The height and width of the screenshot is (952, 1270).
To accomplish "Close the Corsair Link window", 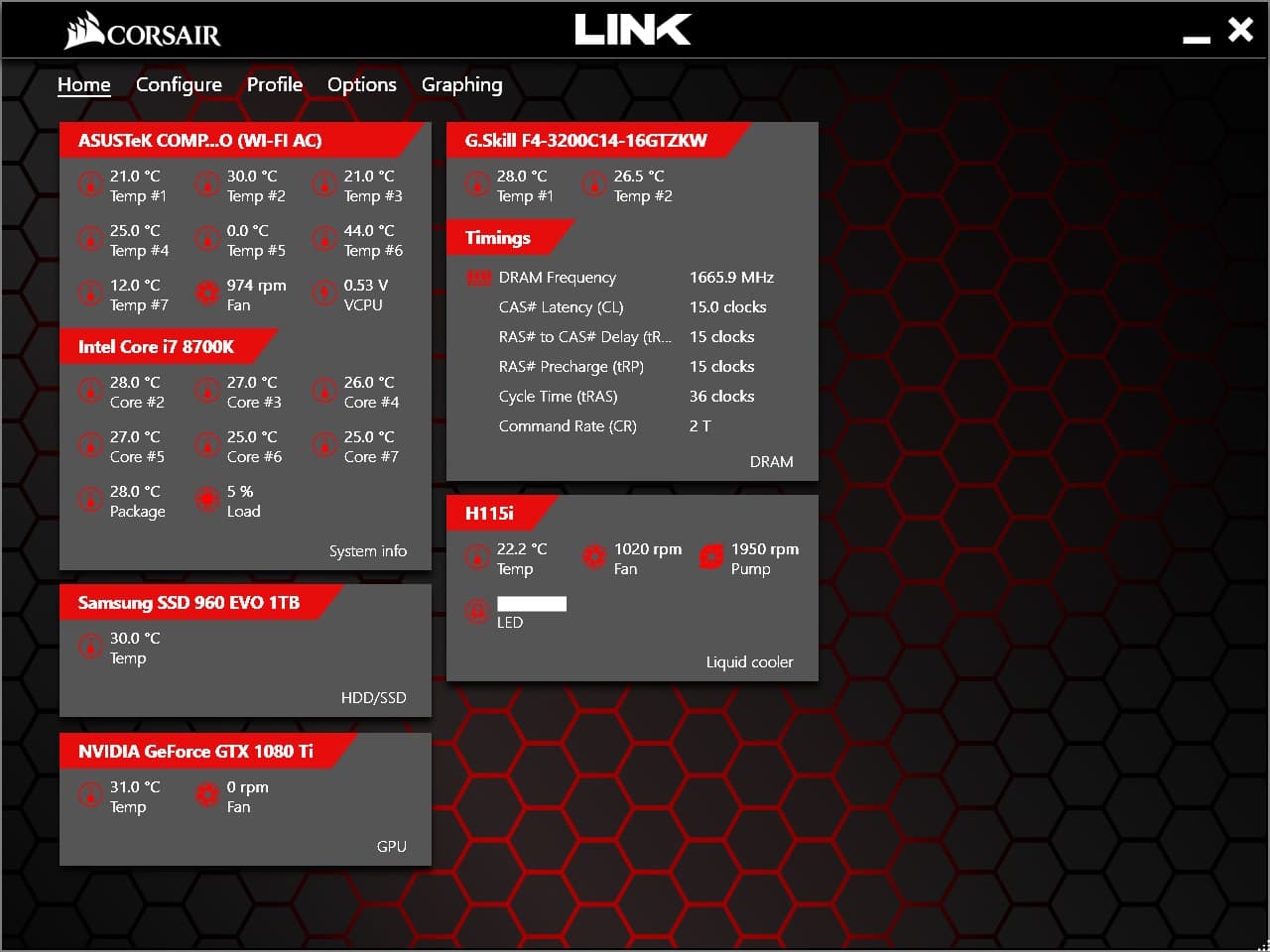I will (x=1240, y=29).
